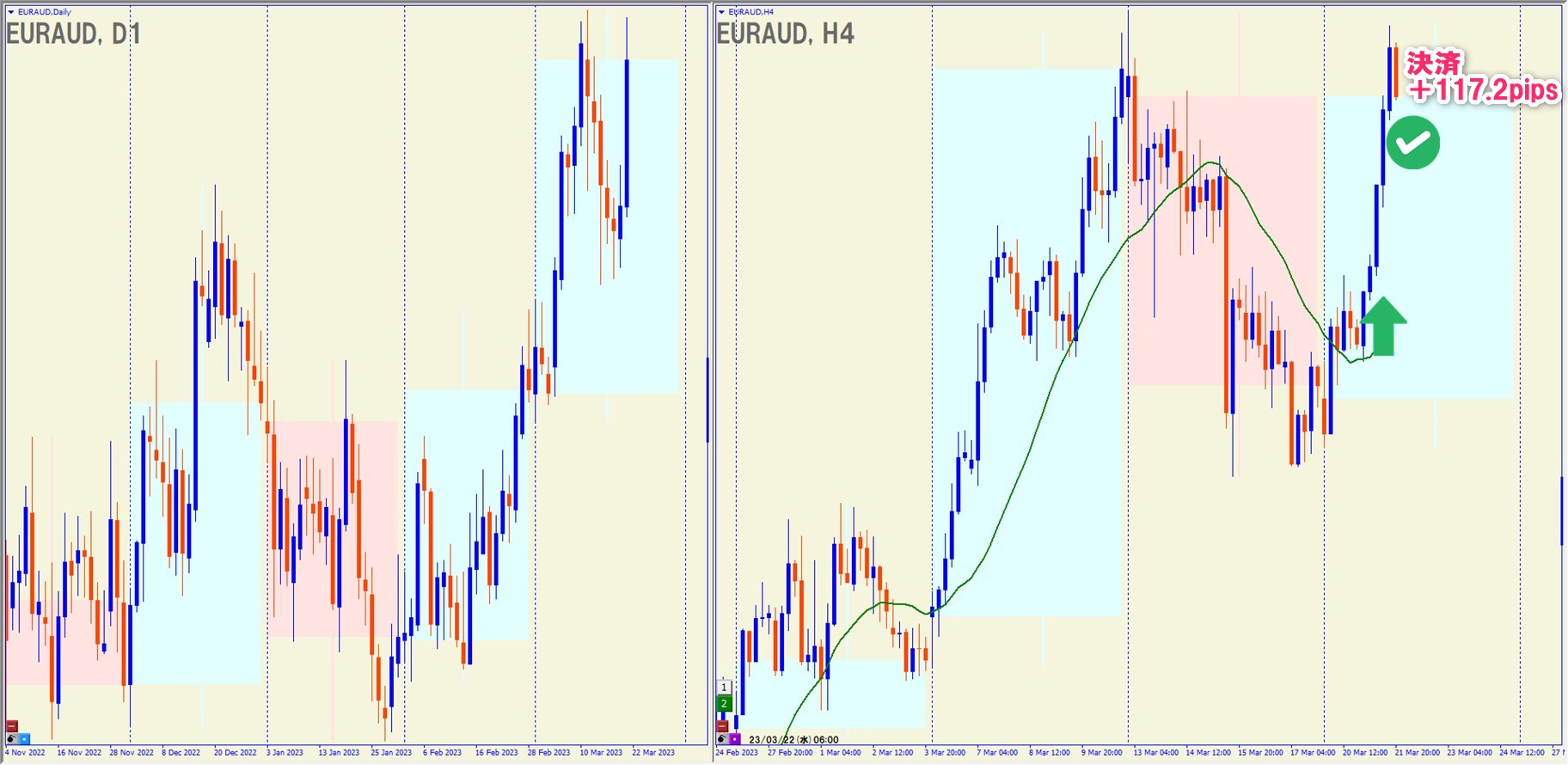Toggle the white button labeled 1

point(724,687)
